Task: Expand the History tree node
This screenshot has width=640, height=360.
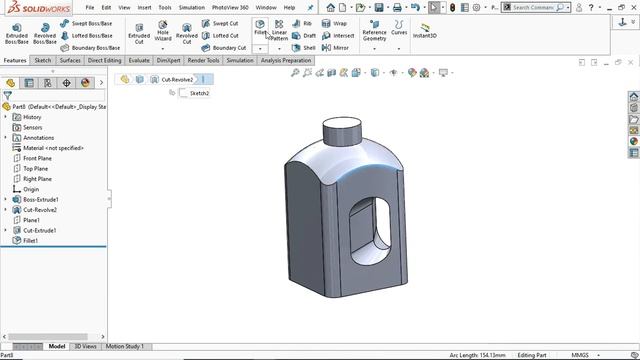Action: [6, 117]
